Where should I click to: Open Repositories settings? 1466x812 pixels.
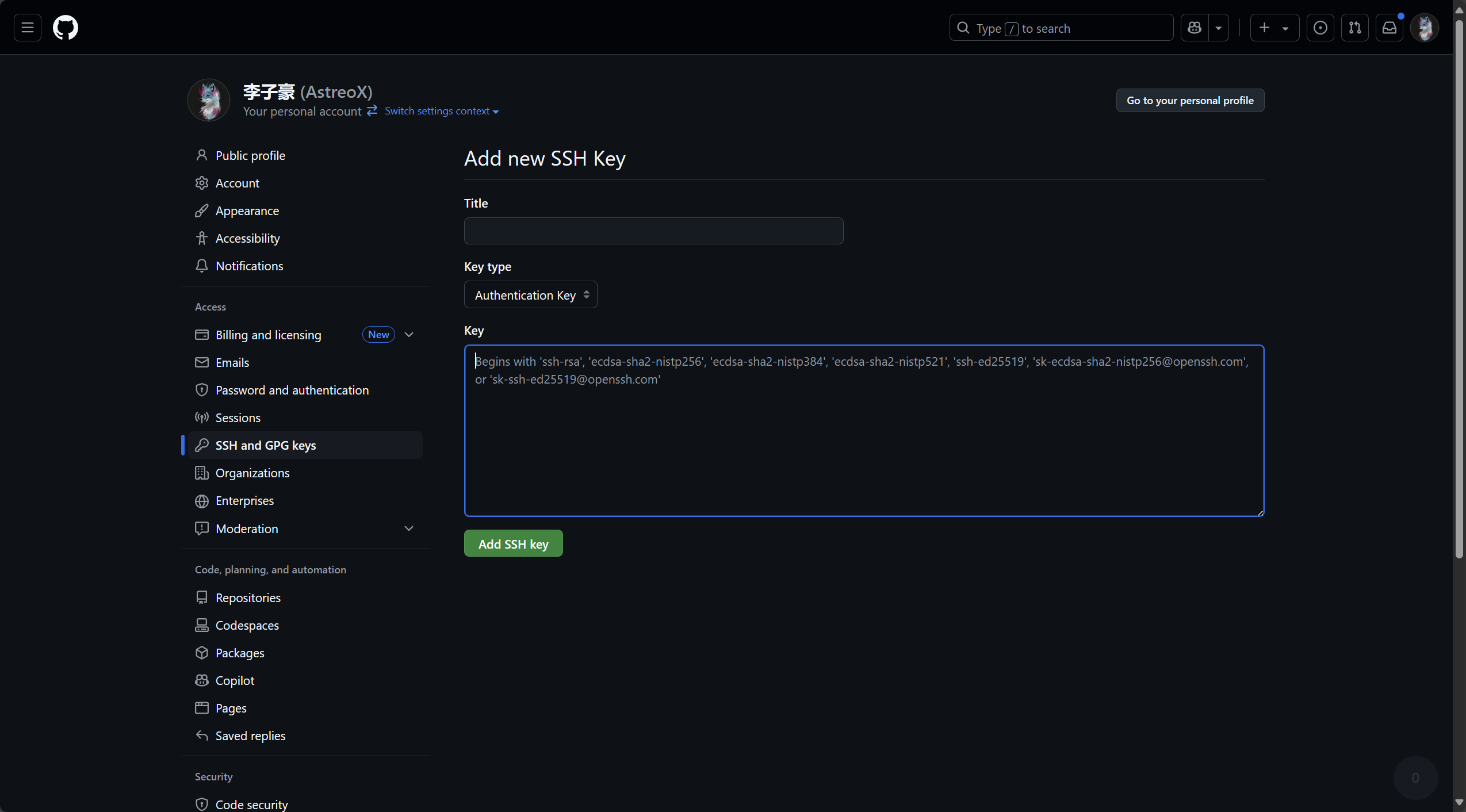(x=305, y=597)
